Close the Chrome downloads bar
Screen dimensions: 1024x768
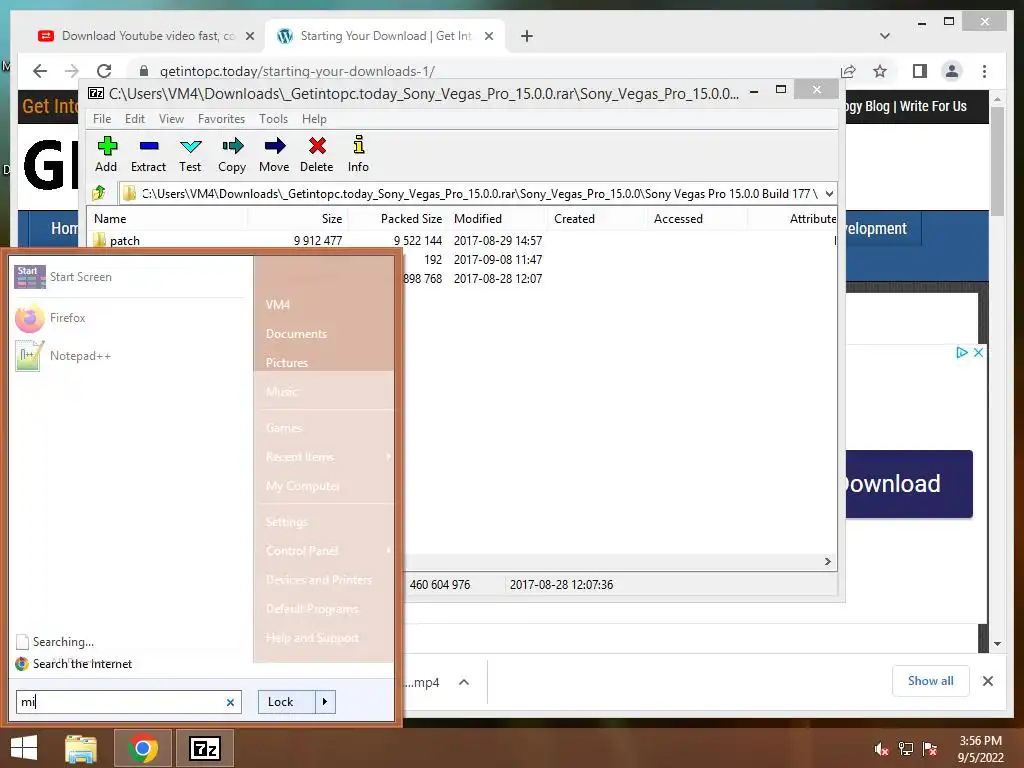988,681
